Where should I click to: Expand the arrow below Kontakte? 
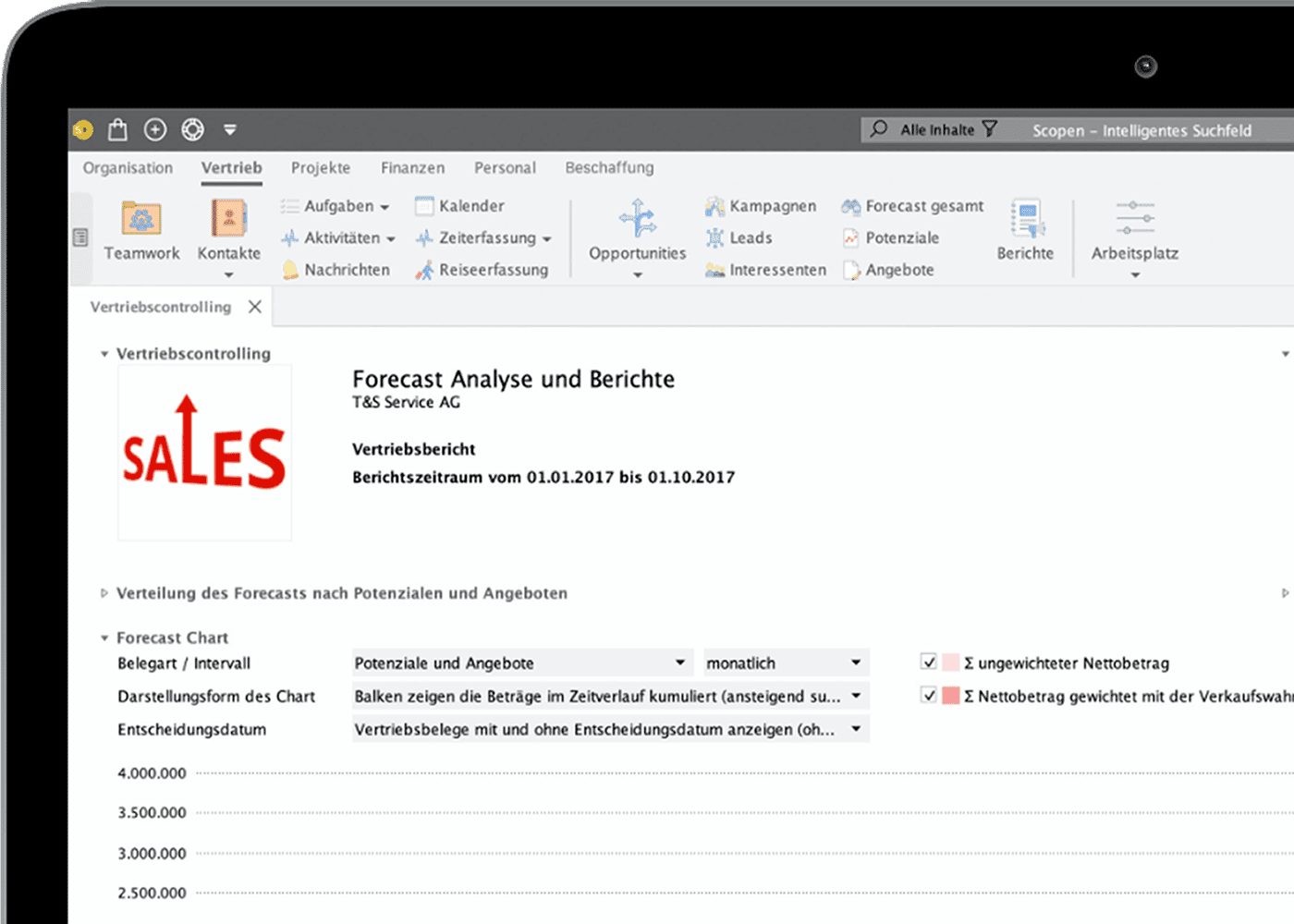[x=228, y=274]
